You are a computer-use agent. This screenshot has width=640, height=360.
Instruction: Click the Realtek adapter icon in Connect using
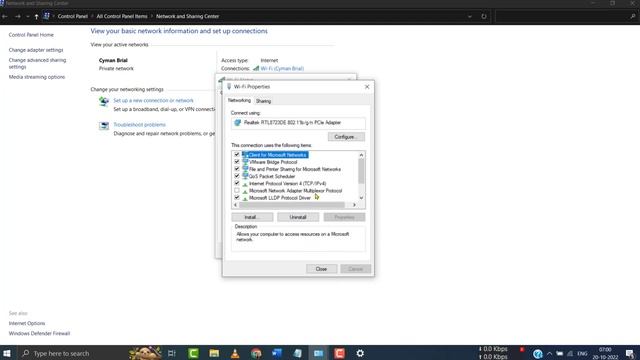point(238,122)
